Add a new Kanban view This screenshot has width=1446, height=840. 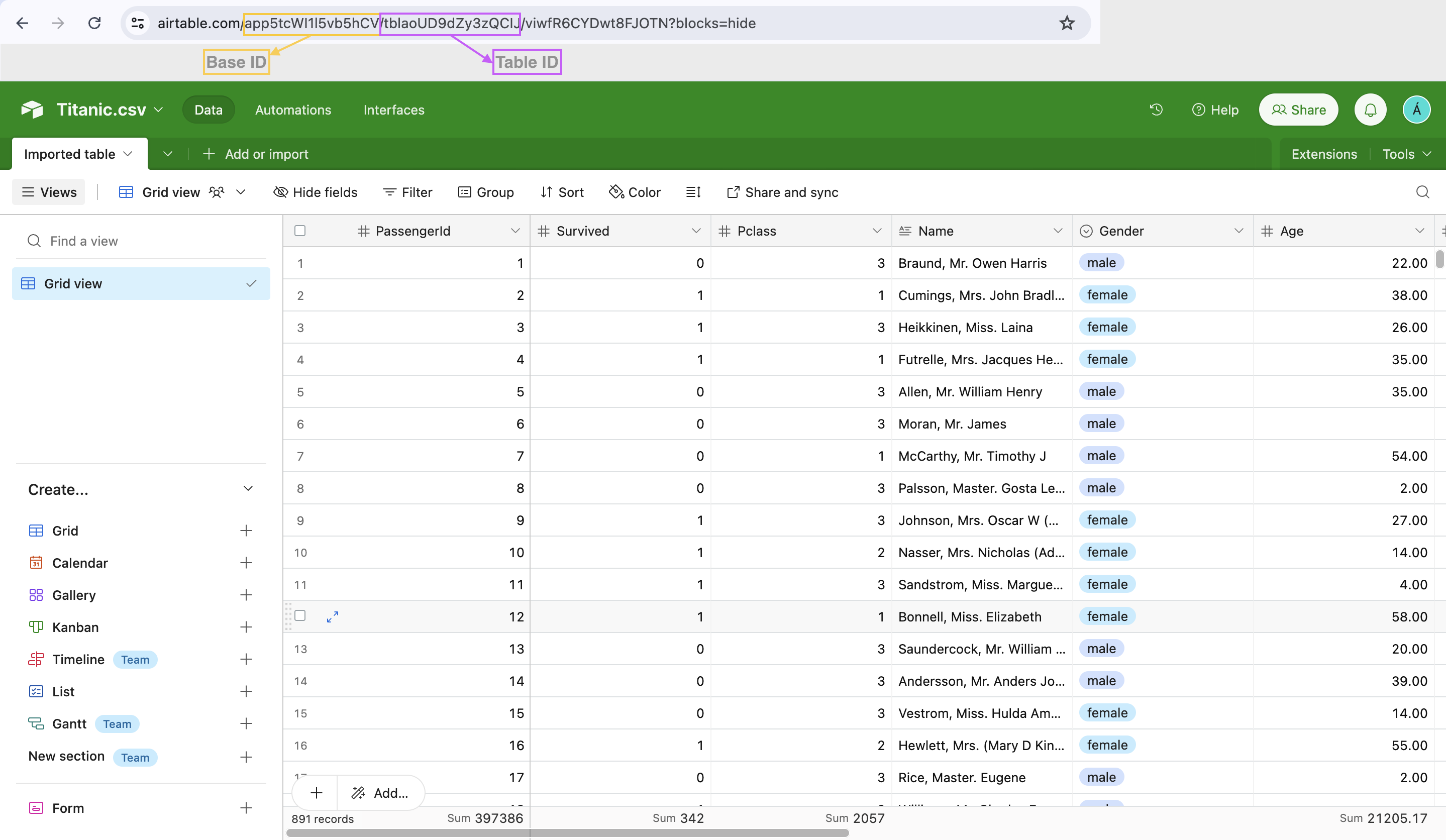click(246, 627)
